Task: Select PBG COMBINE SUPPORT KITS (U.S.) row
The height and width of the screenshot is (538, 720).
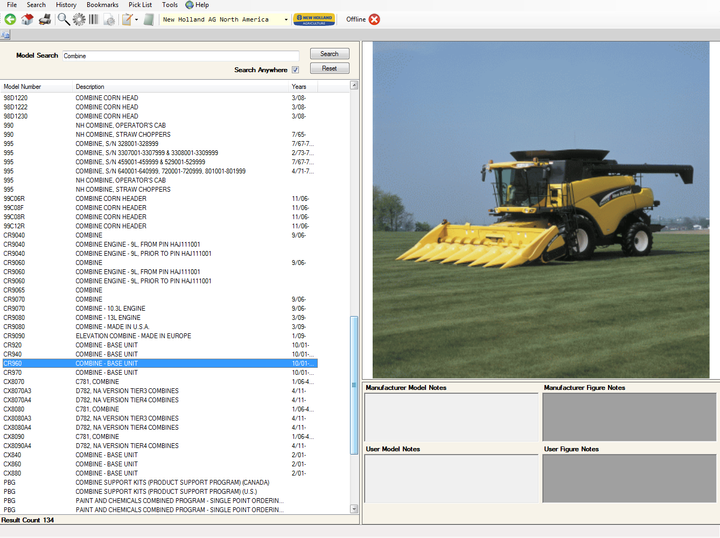Action: click(x=159, y=492)
